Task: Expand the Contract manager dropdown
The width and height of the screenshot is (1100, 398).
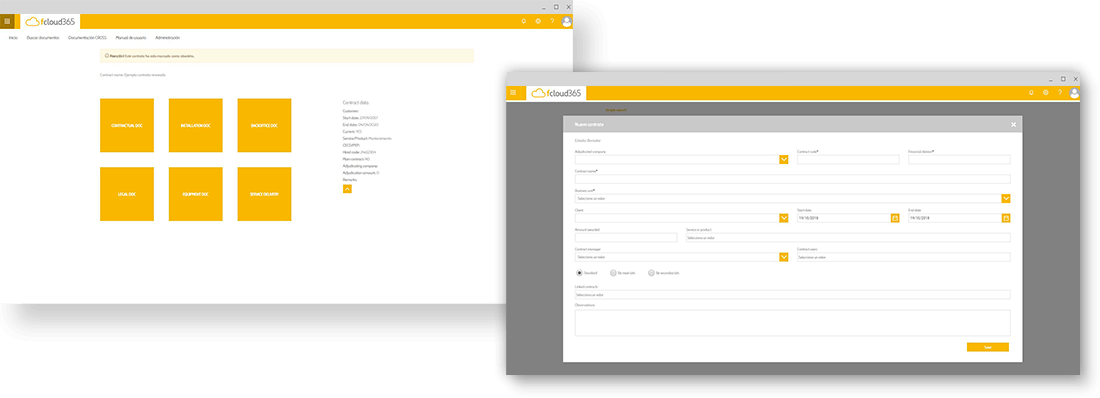Action: [784, 257]
